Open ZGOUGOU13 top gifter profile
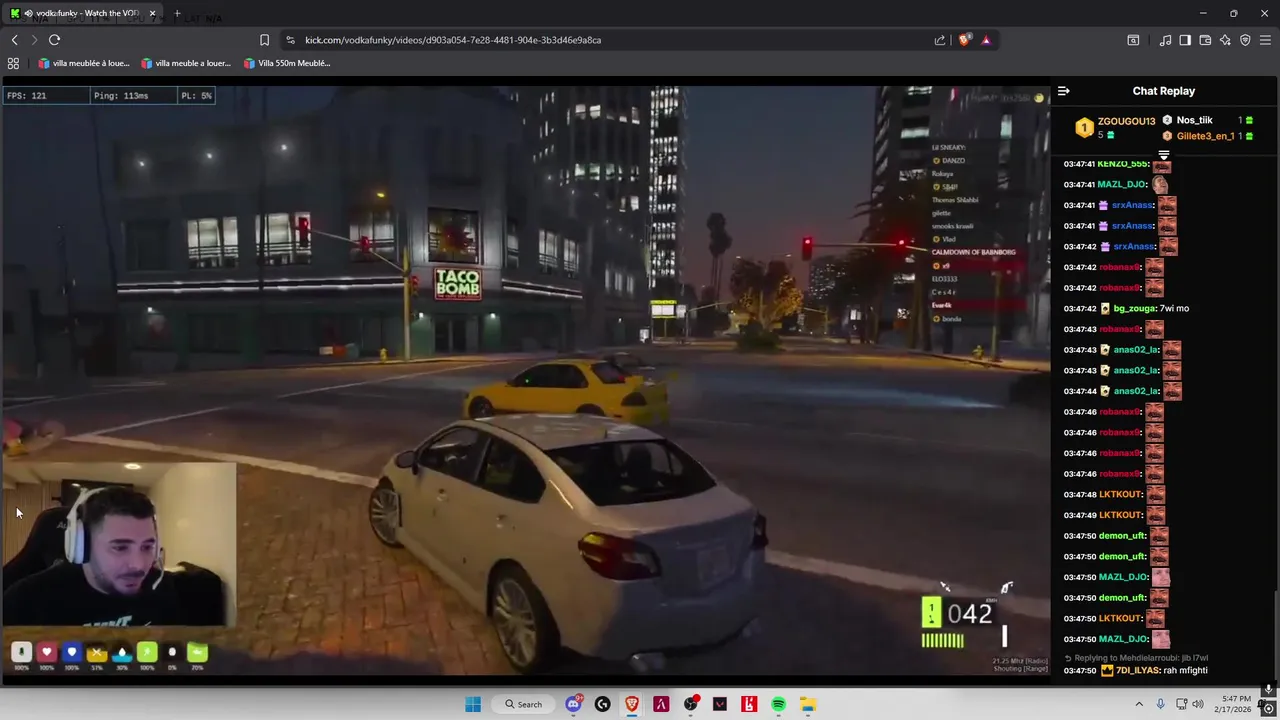1280x720 pixels. click(1126, 121)
